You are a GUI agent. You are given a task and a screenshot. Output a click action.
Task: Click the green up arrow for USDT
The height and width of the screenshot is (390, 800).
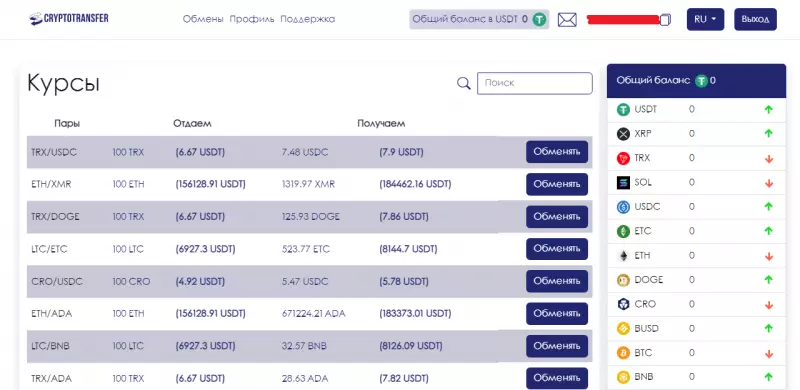[x=769, y=110]
